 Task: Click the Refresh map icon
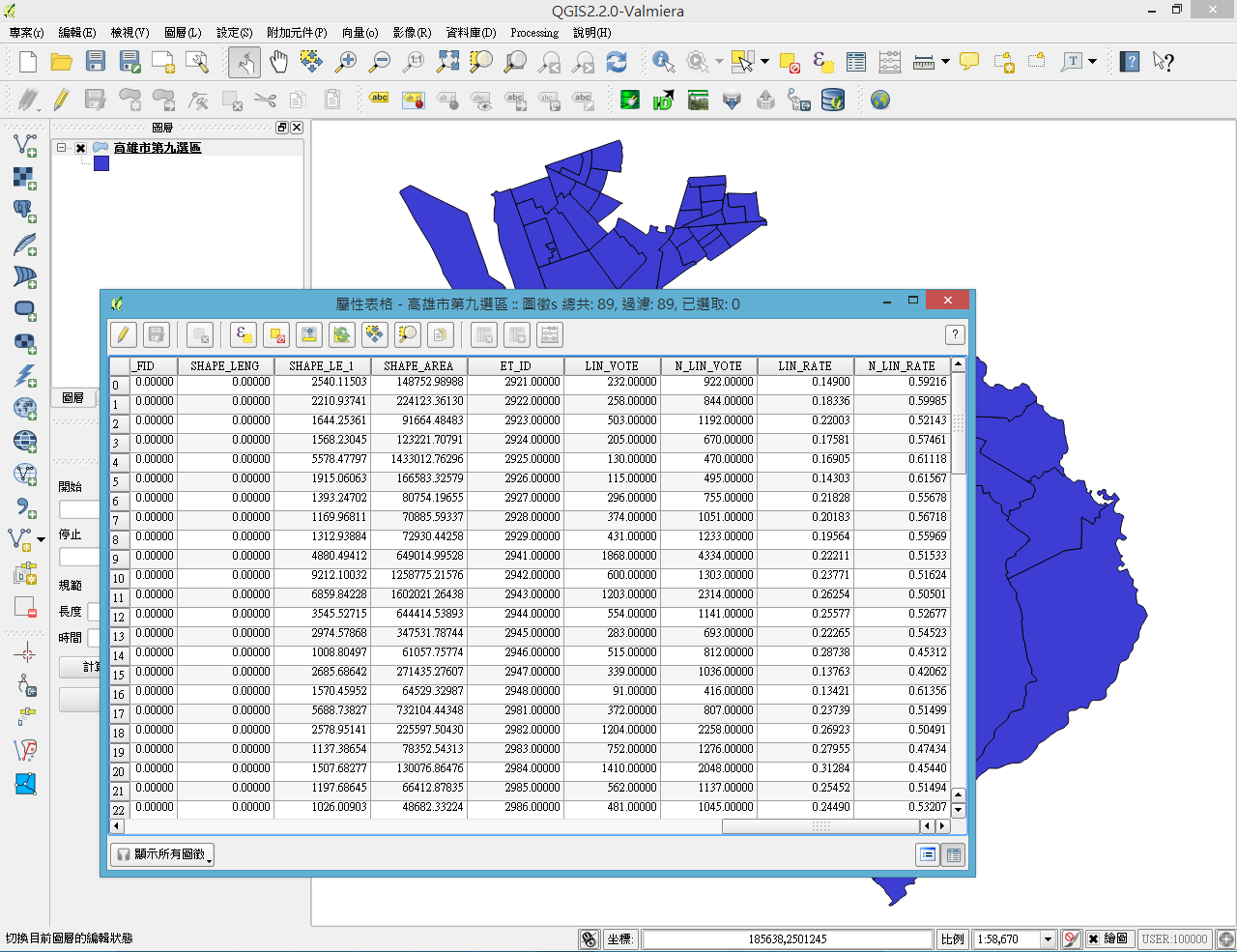(617, 63)
